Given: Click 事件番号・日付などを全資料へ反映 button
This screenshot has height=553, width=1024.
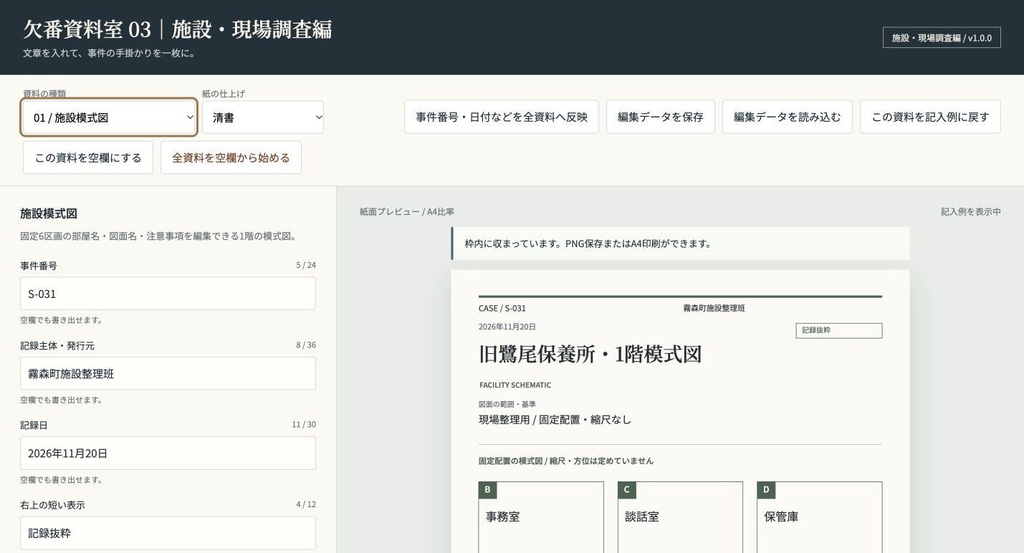Looking at the screenshot, I should pos(501,117).
